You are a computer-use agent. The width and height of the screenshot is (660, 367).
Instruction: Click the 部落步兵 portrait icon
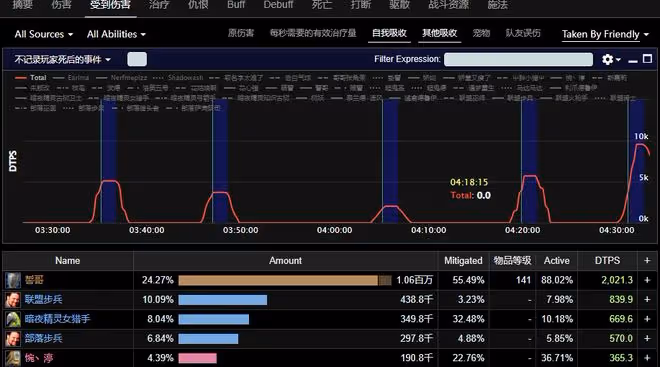coord(13,338)
